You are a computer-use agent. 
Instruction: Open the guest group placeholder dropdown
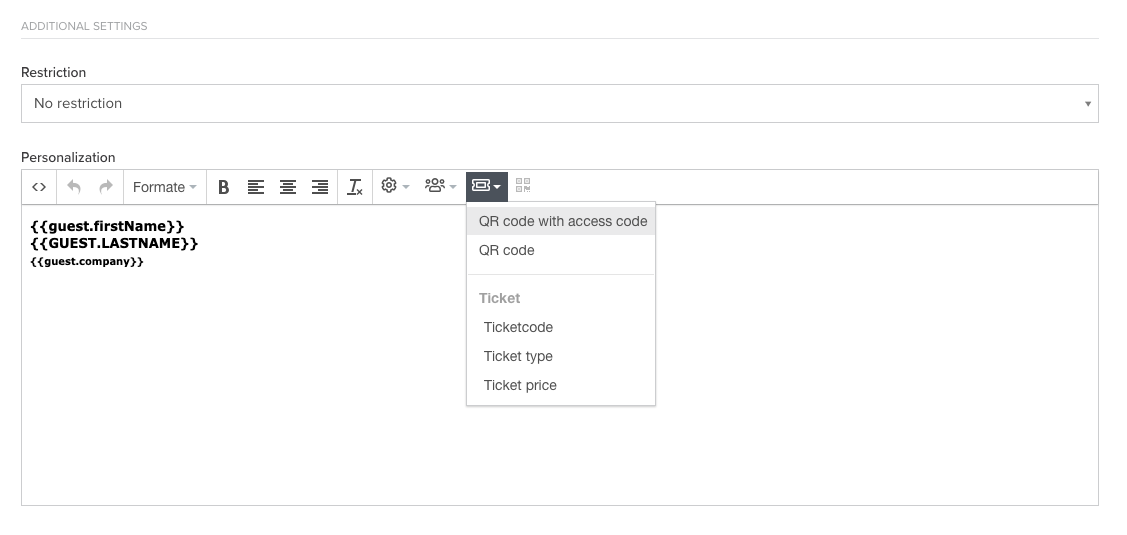tap(440, 186)
